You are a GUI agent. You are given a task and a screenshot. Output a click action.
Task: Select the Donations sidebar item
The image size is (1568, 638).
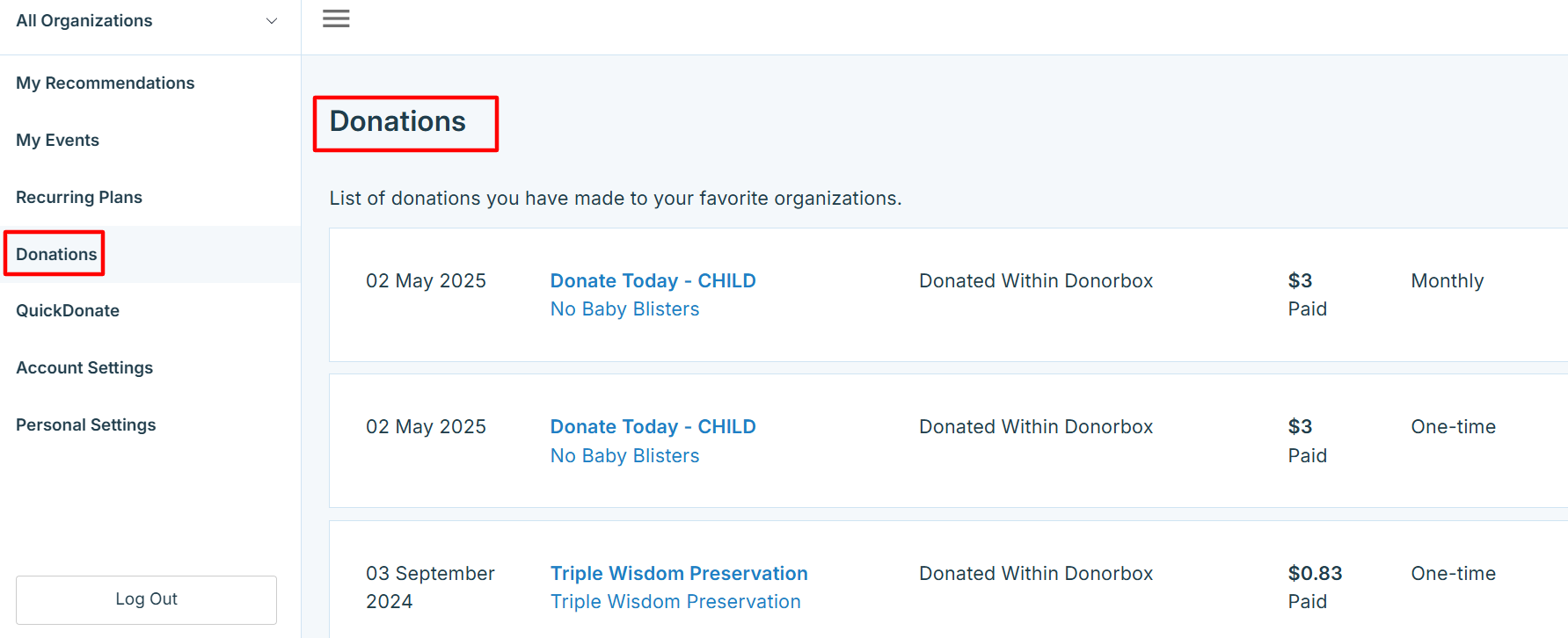55,254
